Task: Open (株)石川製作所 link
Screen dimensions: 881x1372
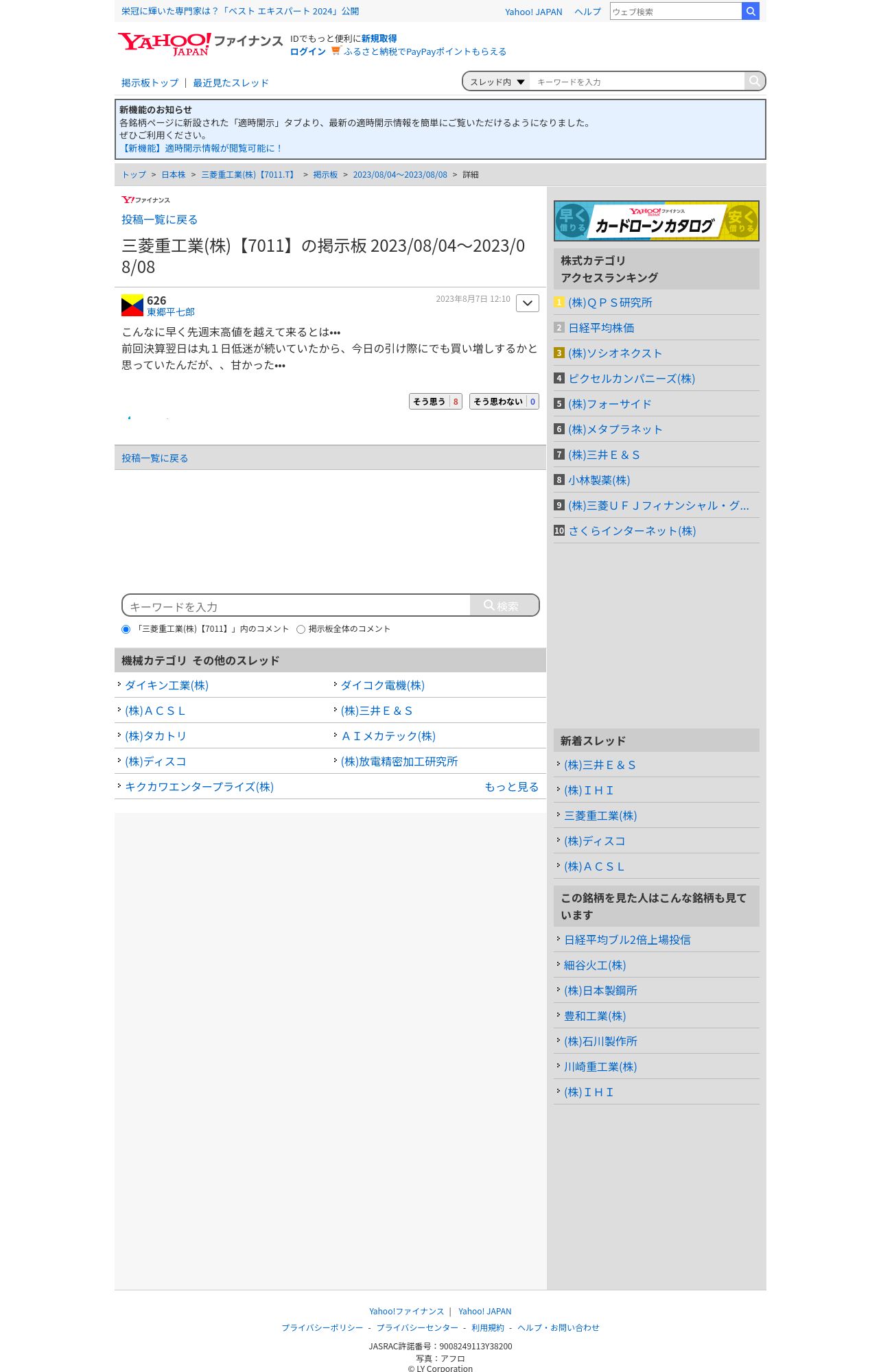Action: (600, 1041)
